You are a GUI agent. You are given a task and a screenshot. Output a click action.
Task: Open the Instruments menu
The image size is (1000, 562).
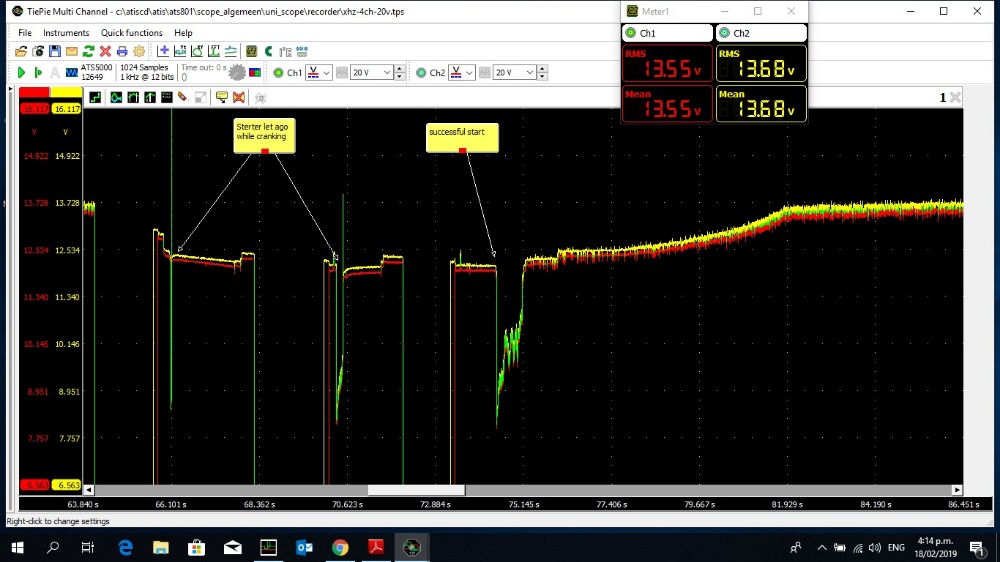[66, 33]
